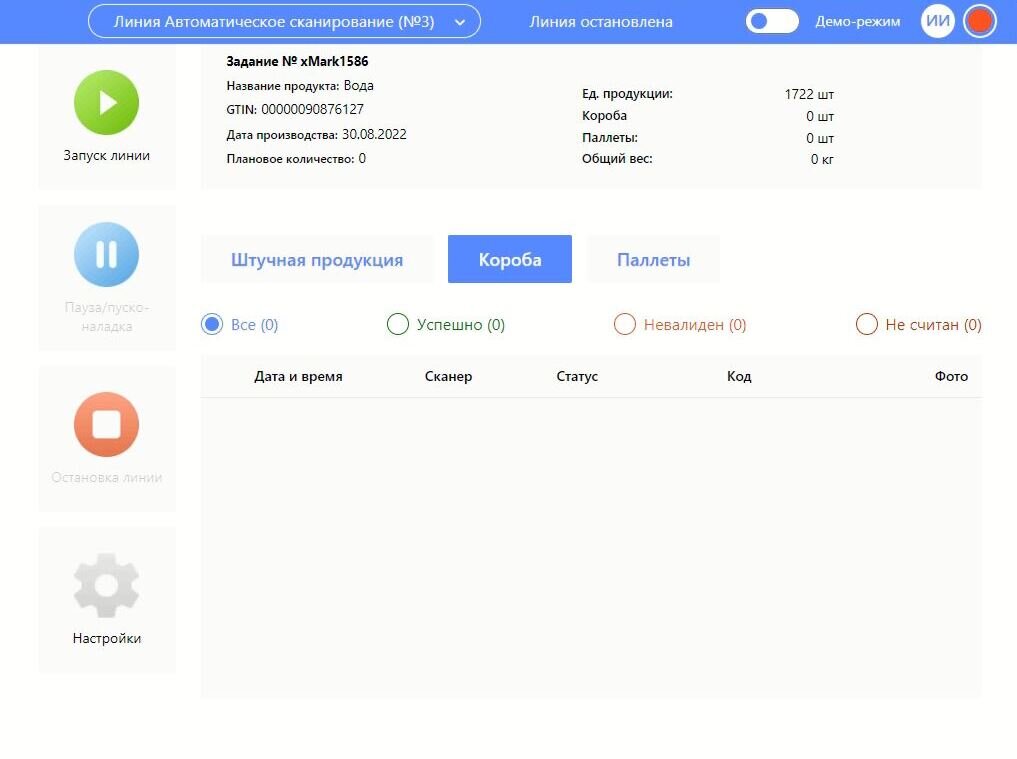This screenshot has height=759, width=1017.
Task: Click the Сканер column header
Action: (x=447, y=376)
